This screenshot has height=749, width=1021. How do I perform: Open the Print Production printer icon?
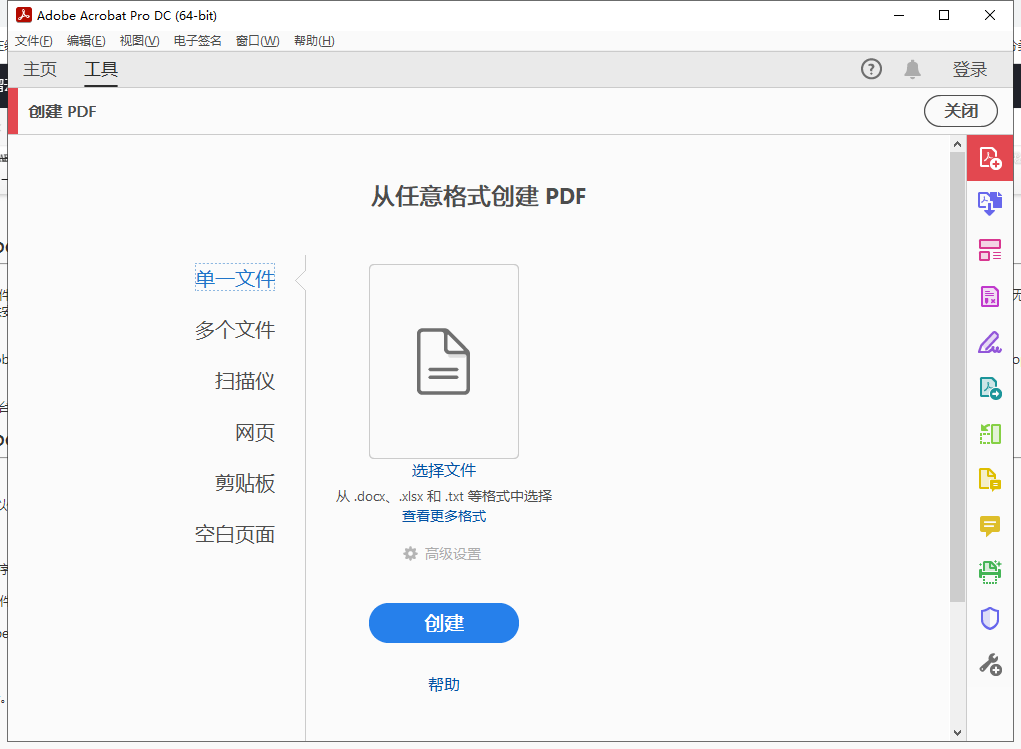(x=989, y=571)
